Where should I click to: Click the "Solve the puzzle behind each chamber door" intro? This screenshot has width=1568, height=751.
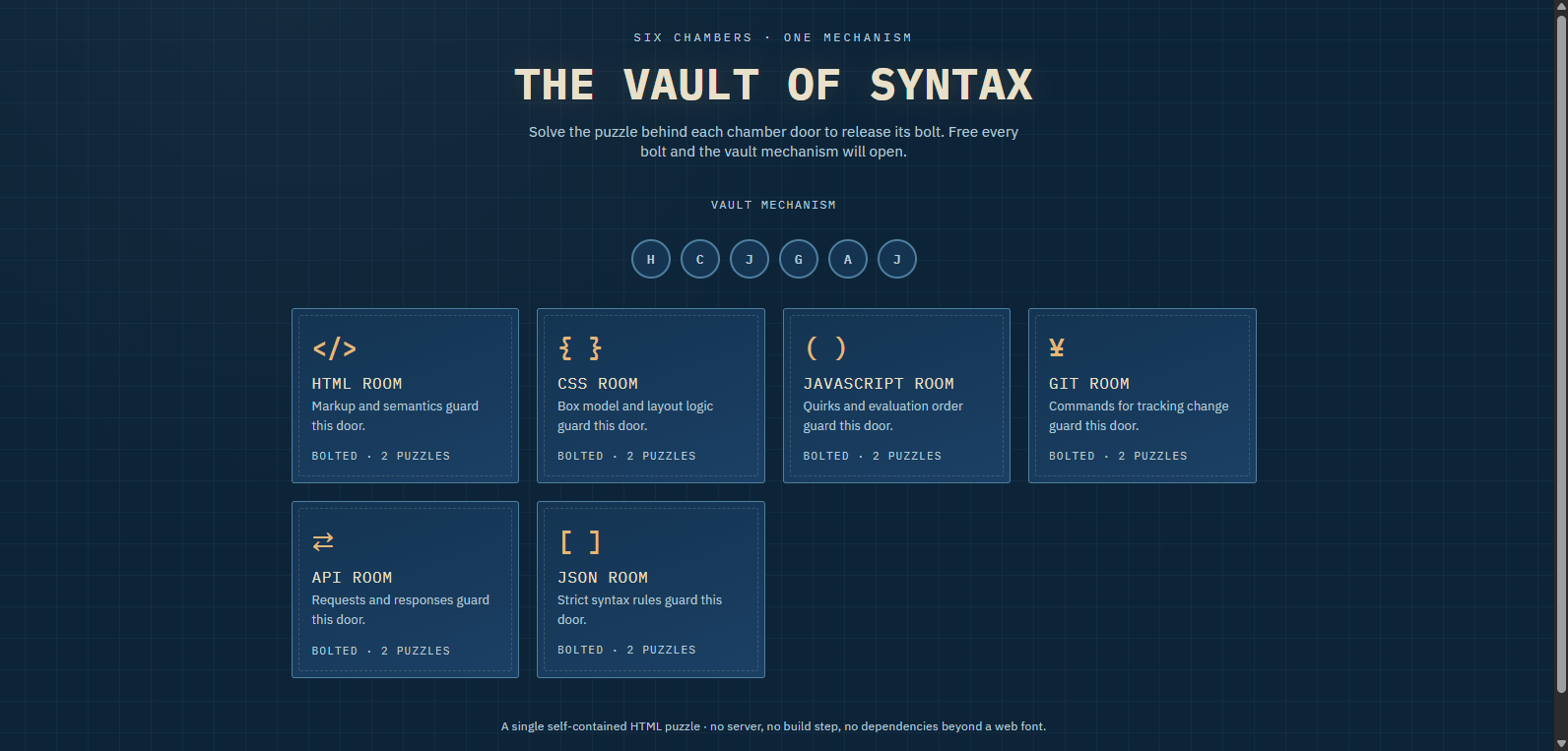point(774,142)
